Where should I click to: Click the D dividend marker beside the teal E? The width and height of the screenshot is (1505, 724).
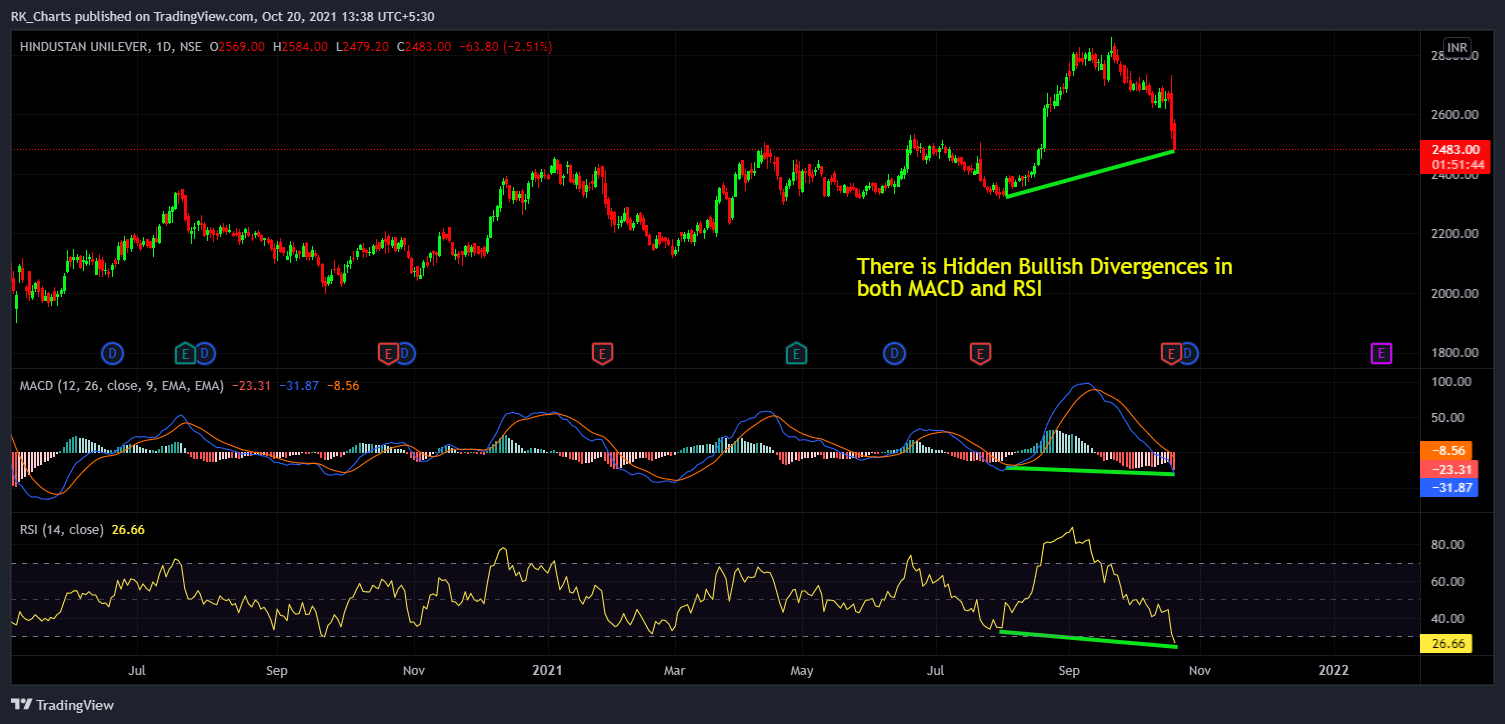(204, 352)
